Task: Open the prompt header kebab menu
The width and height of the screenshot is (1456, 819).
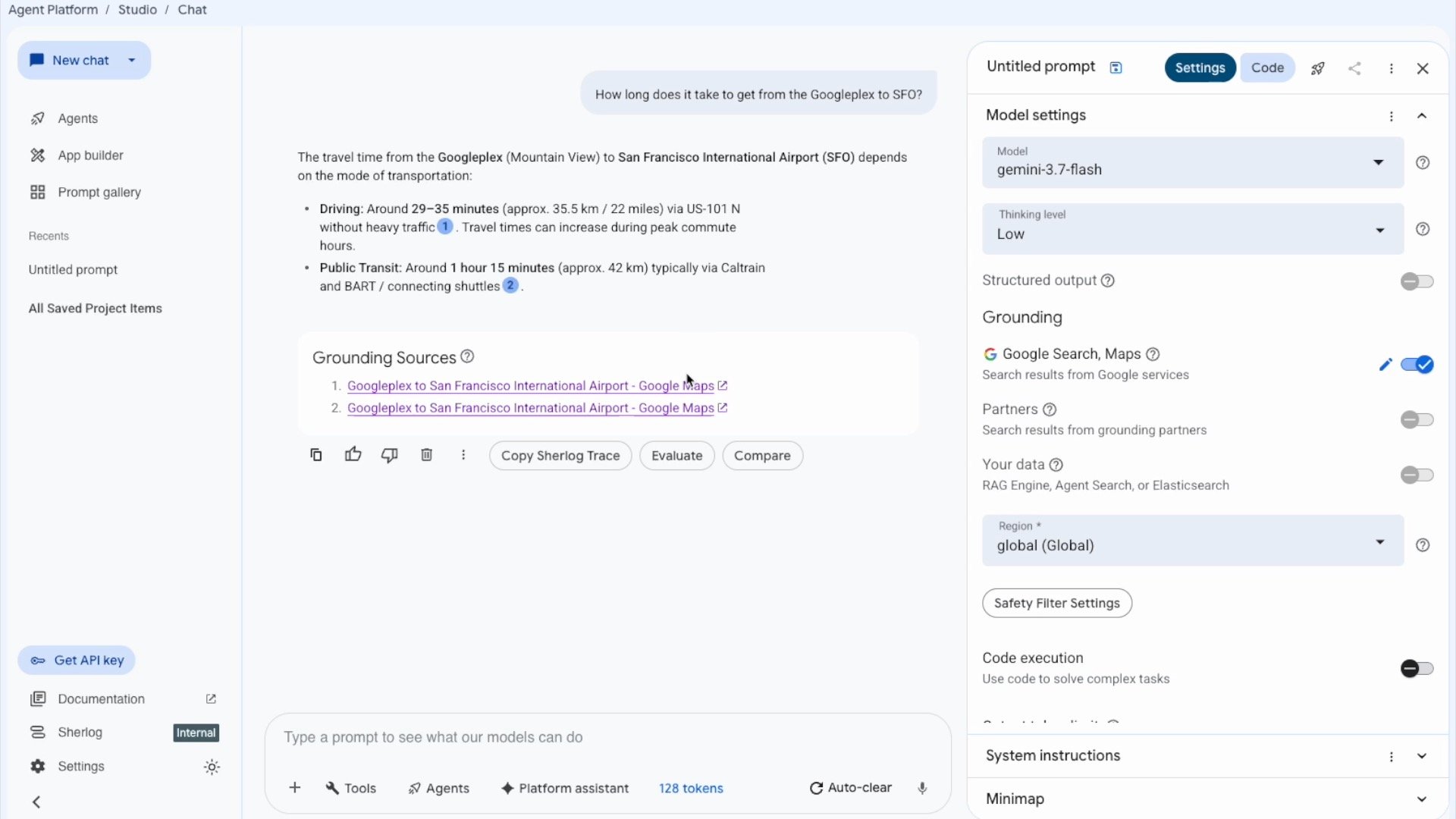Action: tap(1392, 68)
